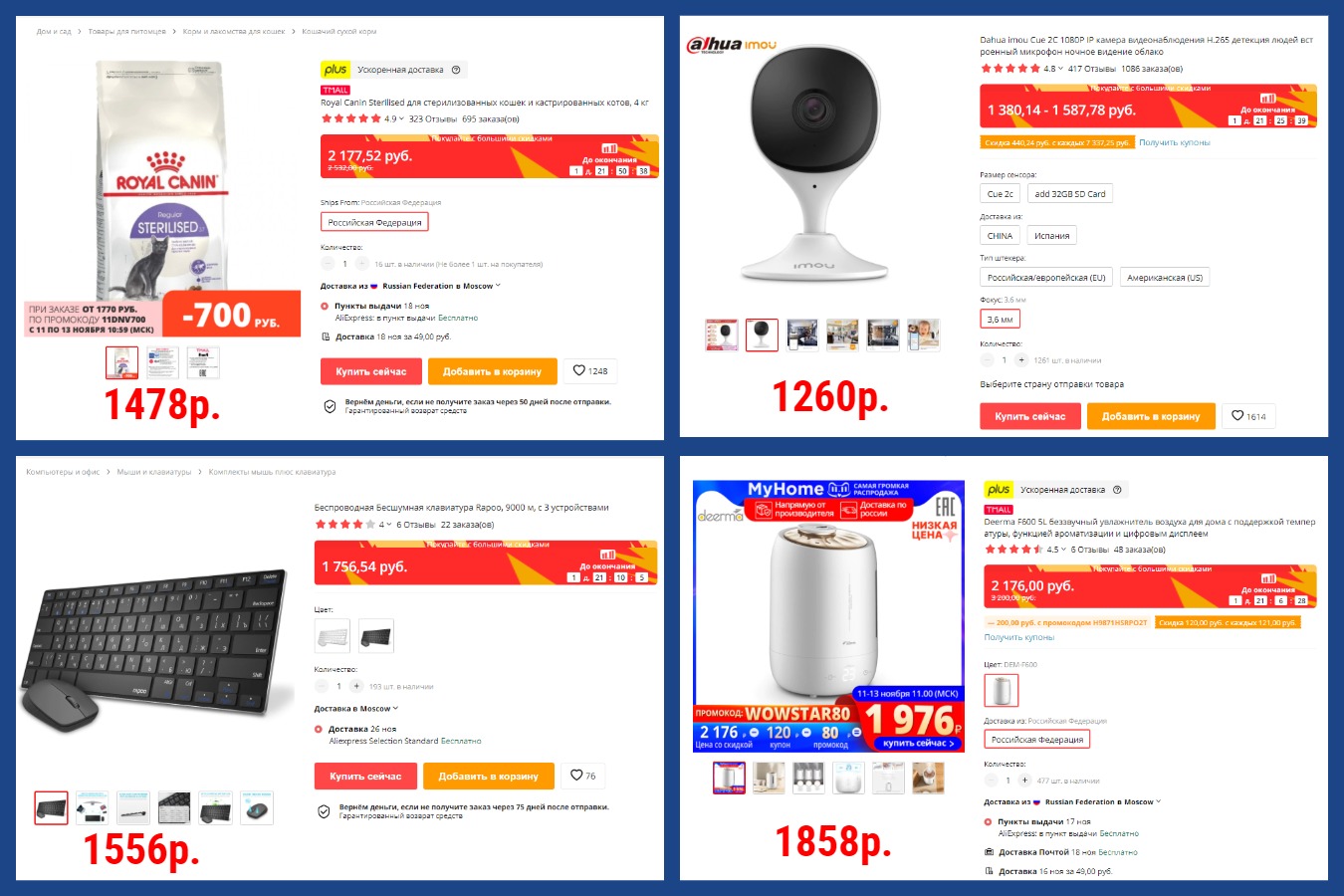This screenshot has width=1344, height=896.
Task: Click the shield guarantee icon under Royal Canin
Action: [330, 406]
